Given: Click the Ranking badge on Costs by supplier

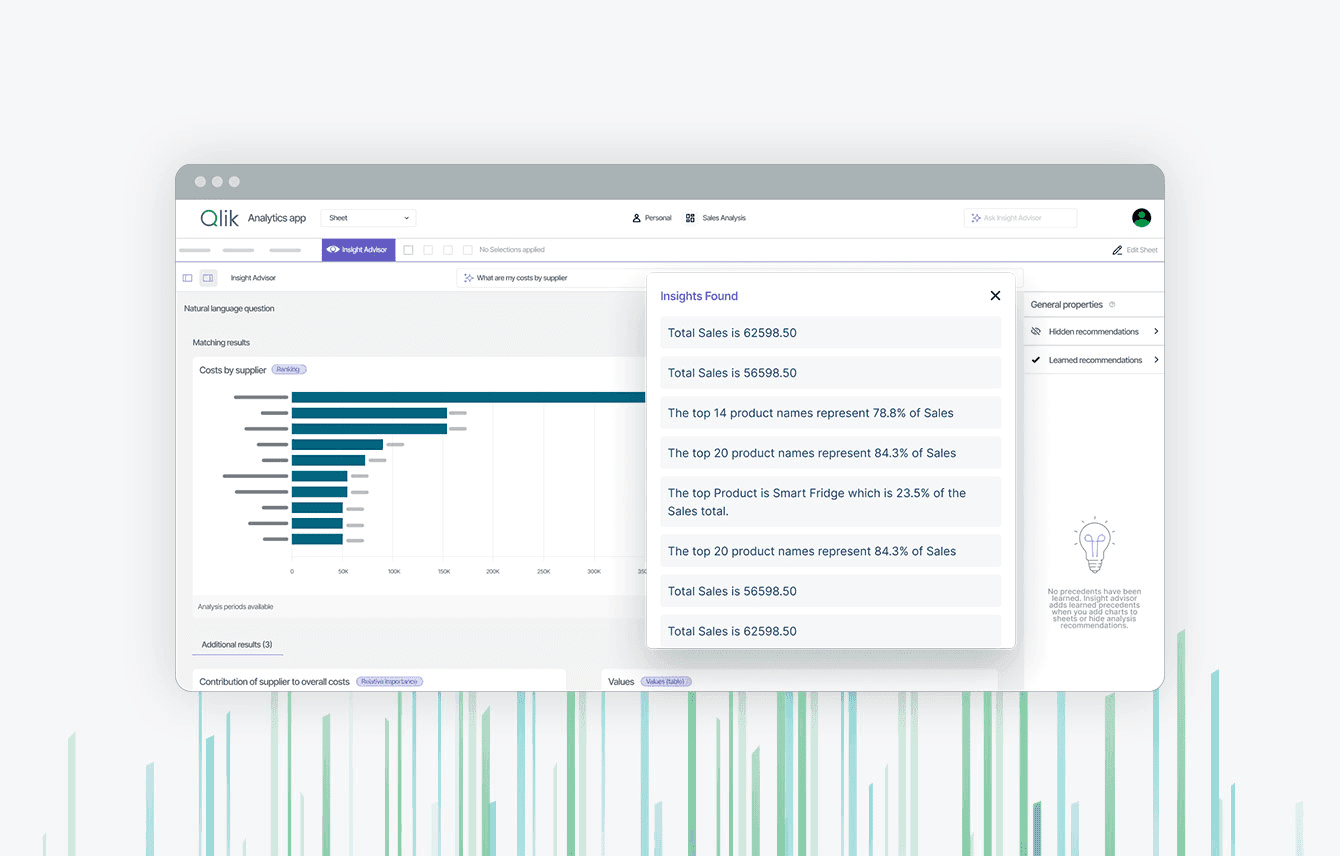Looking at the screenshot, I should pyautogui.click(x=288, y=369).
